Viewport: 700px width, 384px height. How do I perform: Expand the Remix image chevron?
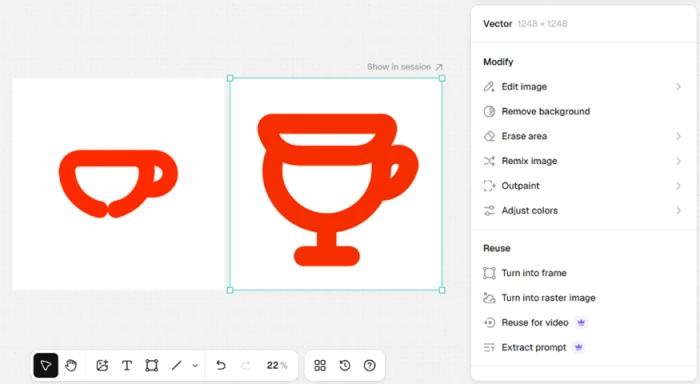click(x=679, y=161)
